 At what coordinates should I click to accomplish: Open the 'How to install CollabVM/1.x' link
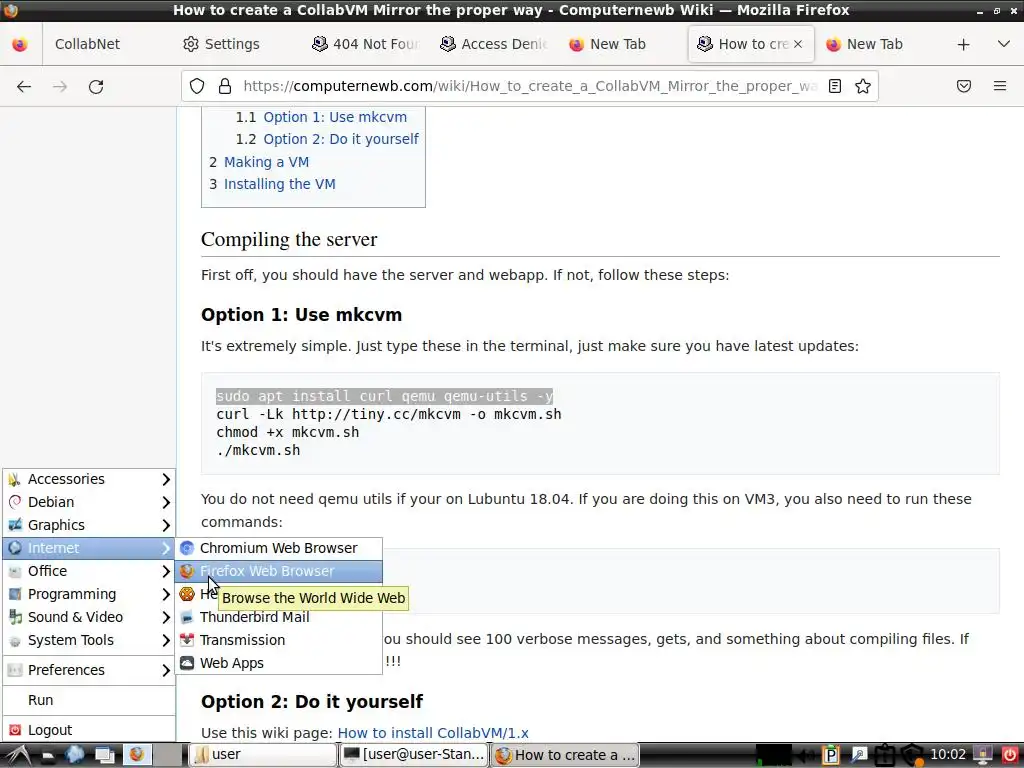433,733
